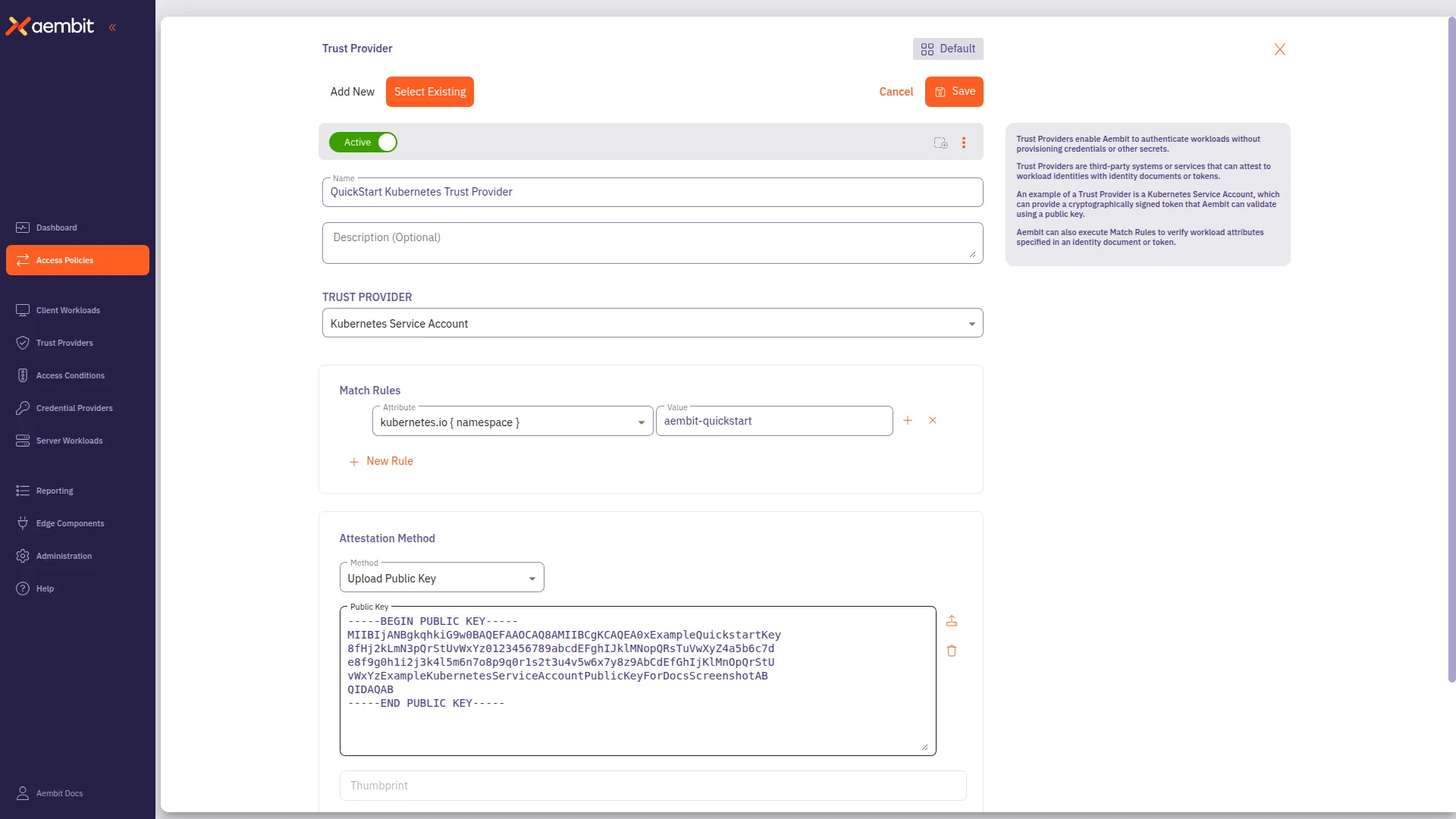Click inside the Public Key textarea
Viewport: 1456px width, 819px height.
pyautogui.click(x=637, y=681)
